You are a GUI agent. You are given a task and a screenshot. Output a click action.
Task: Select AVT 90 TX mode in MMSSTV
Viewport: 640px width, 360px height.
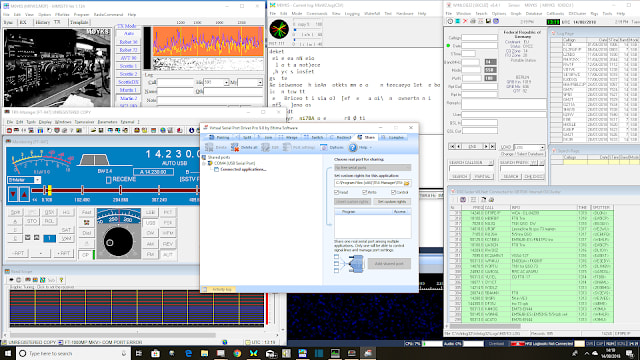coord(128,58)
